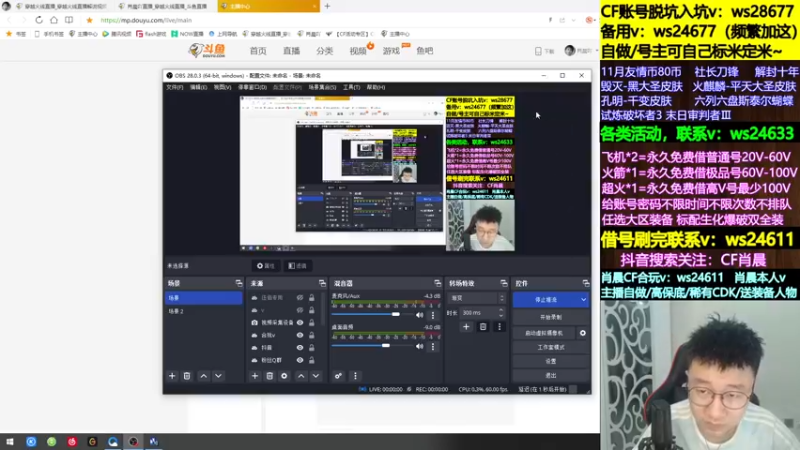Image resolution: width=800 pixels, height=450 pixels.
Task: Open advanced audio properties gear in mixer
Action: (x=338, y=376)
